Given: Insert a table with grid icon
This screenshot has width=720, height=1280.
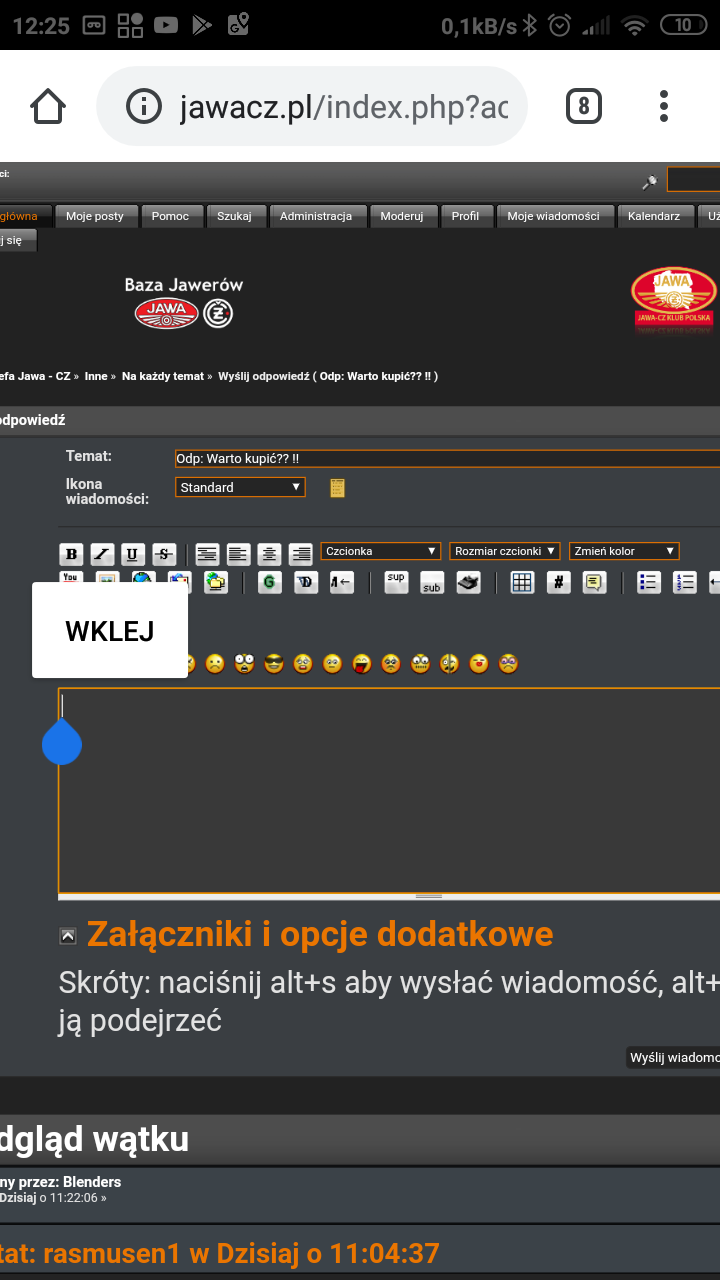Looking at the screenshot, I should coord(523,583).
